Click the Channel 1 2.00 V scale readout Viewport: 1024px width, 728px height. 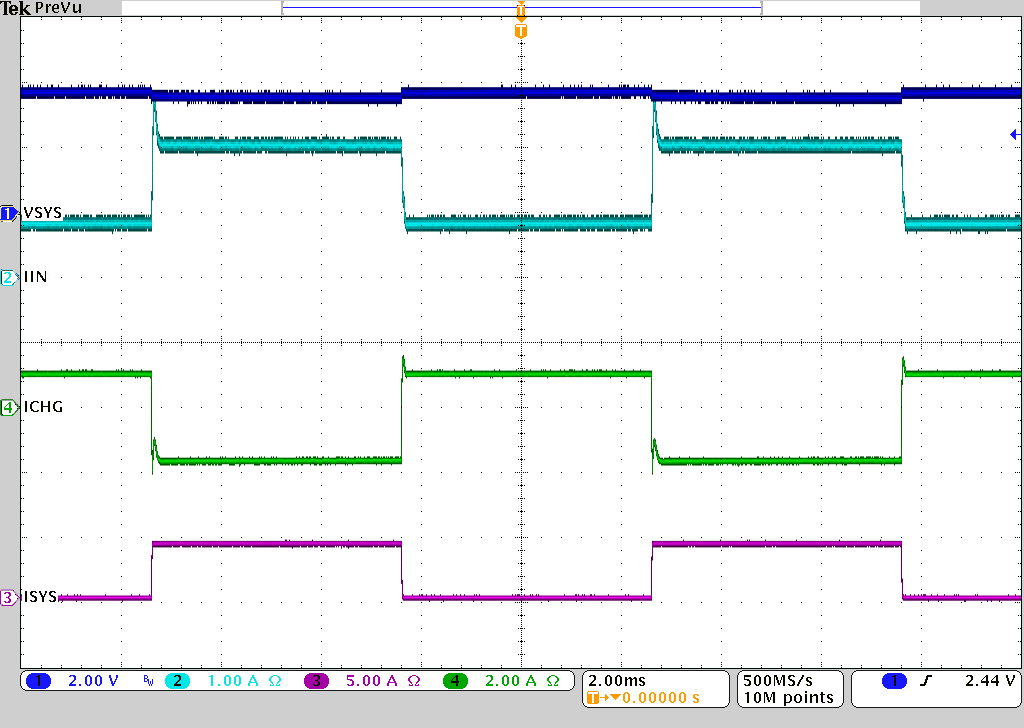tap(92, 681)
